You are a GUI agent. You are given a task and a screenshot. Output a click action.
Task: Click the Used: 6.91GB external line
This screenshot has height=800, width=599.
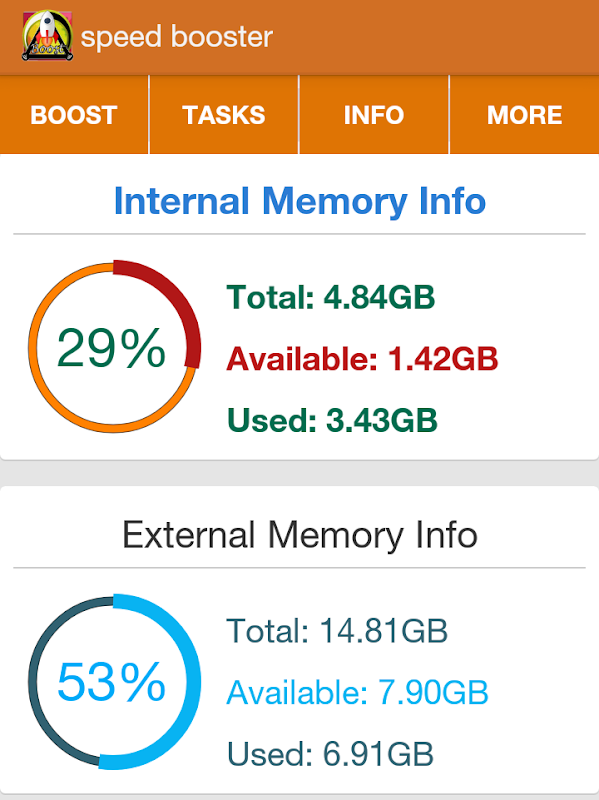[330, 754]
